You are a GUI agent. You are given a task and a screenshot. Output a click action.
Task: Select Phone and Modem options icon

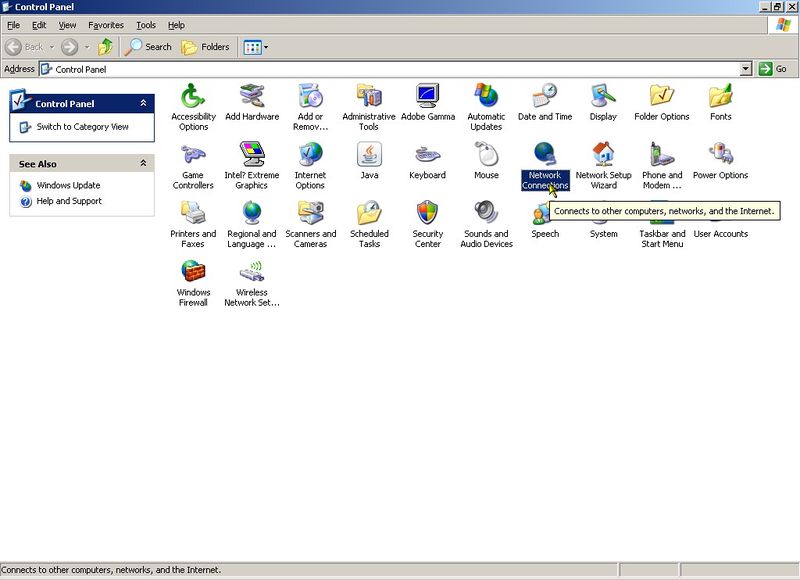[x=662, y=155]
